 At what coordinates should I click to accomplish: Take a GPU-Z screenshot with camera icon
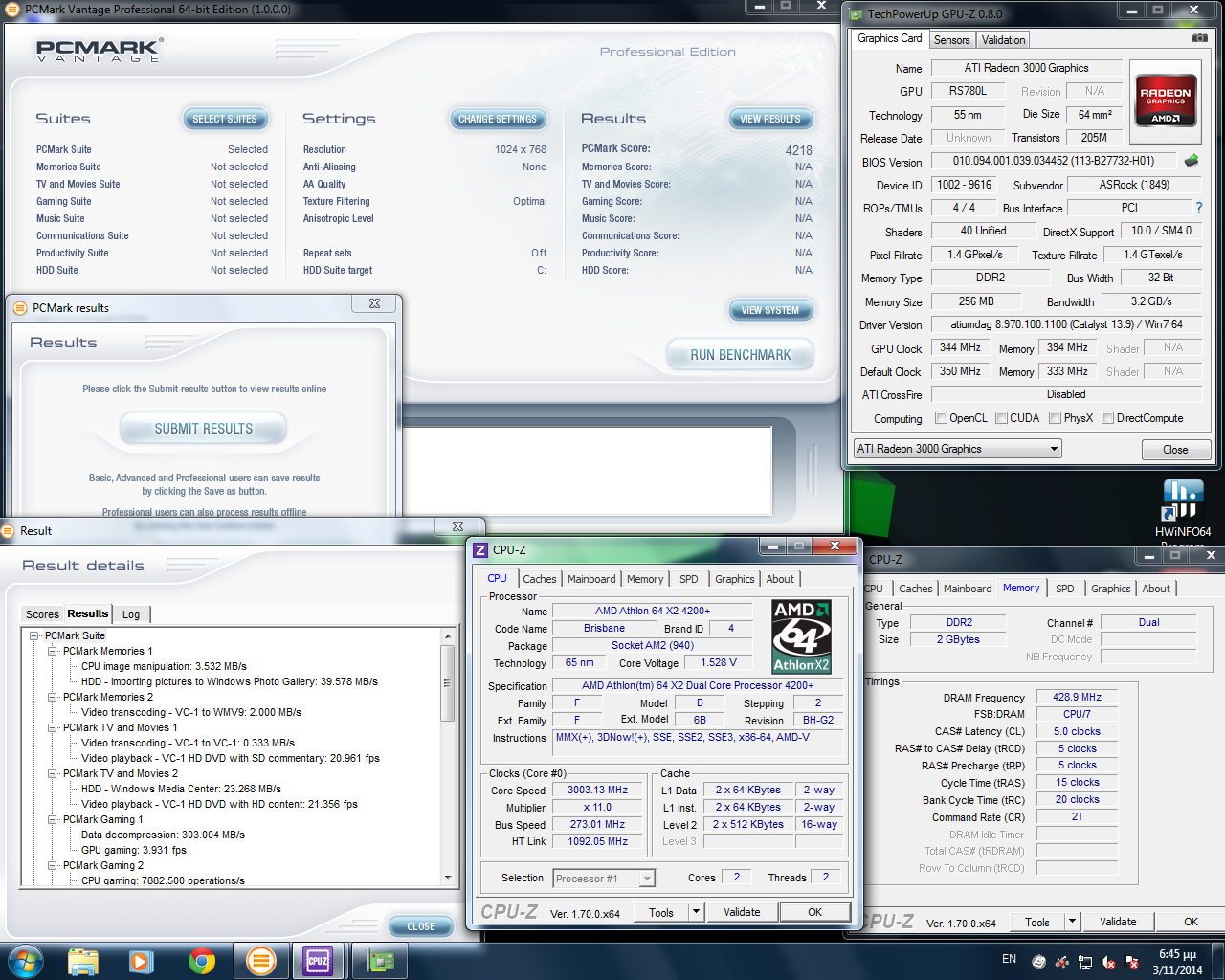point(1199,38)
